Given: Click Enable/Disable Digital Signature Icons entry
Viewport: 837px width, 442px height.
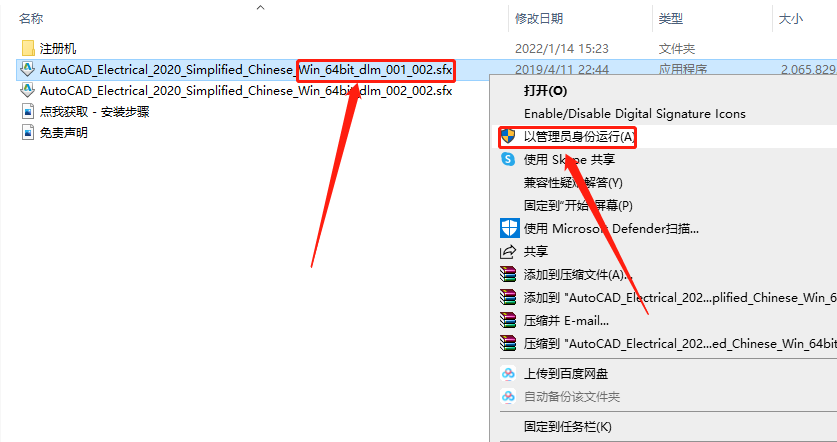Looking at the screenshot, I should pos(635,114).
